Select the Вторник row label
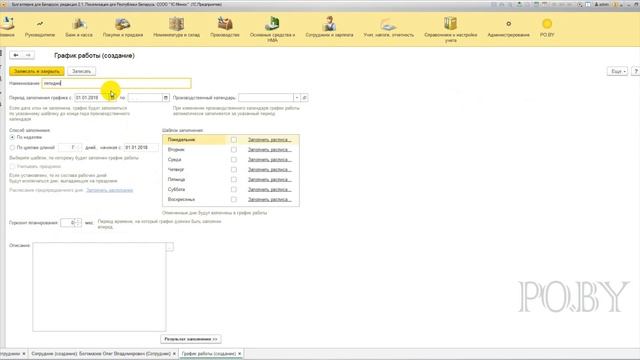The image size is (640, 360). (176, 150)
